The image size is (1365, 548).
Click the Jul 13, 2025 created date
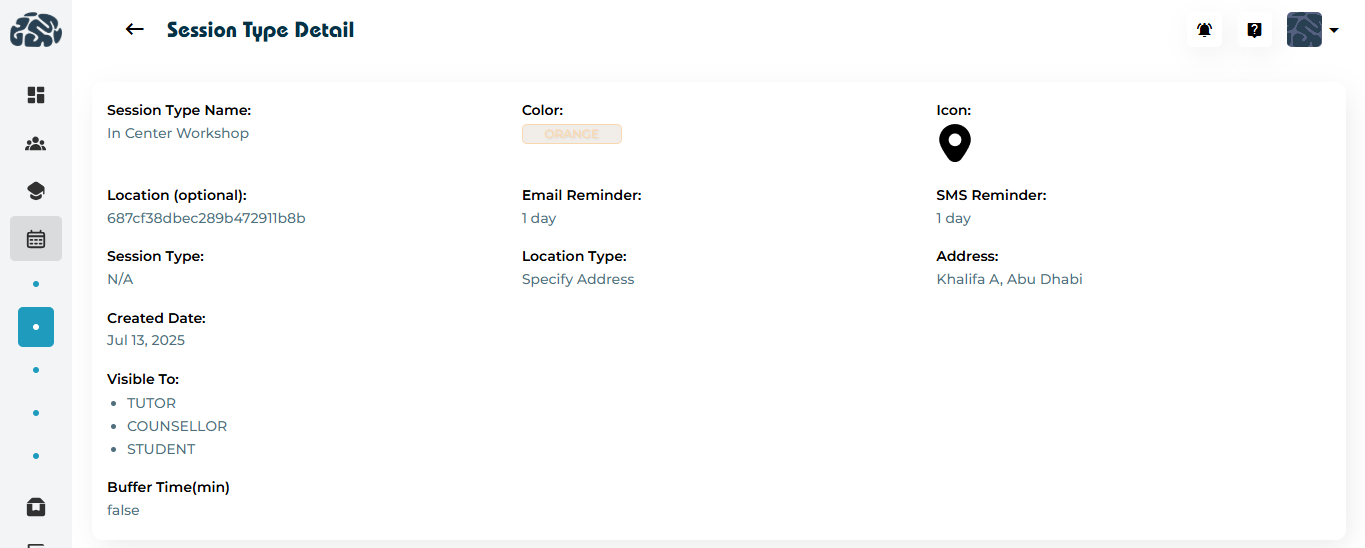click(146, 340)
